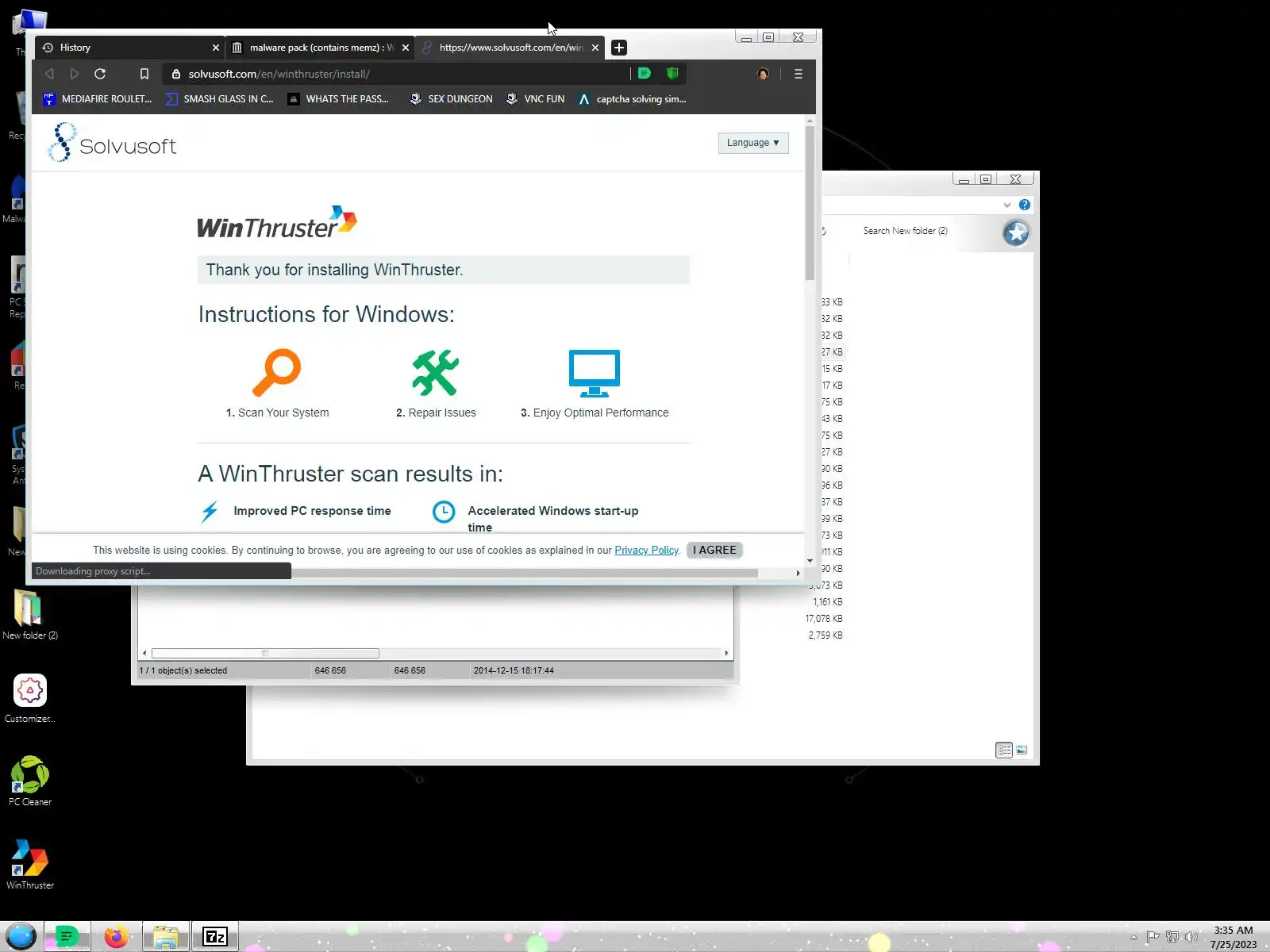
Task: Click the lightning bolt response time icon
Action: [210, 512]
